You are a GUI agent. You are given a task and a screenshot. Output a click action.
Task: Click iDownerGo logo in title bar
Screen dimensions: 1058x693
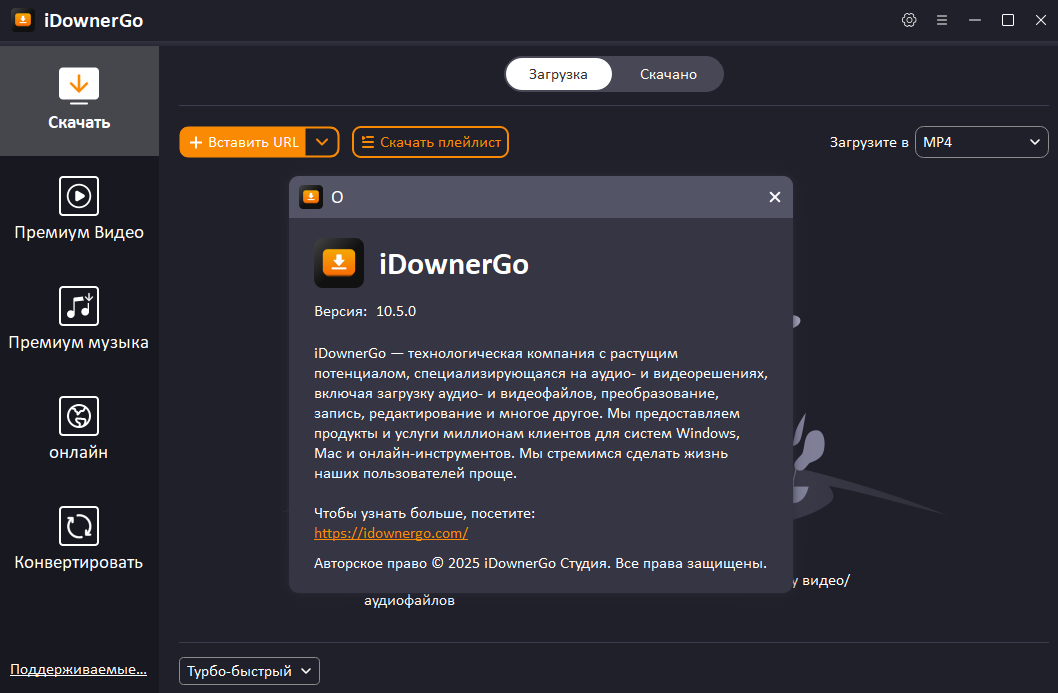(23, 20)
